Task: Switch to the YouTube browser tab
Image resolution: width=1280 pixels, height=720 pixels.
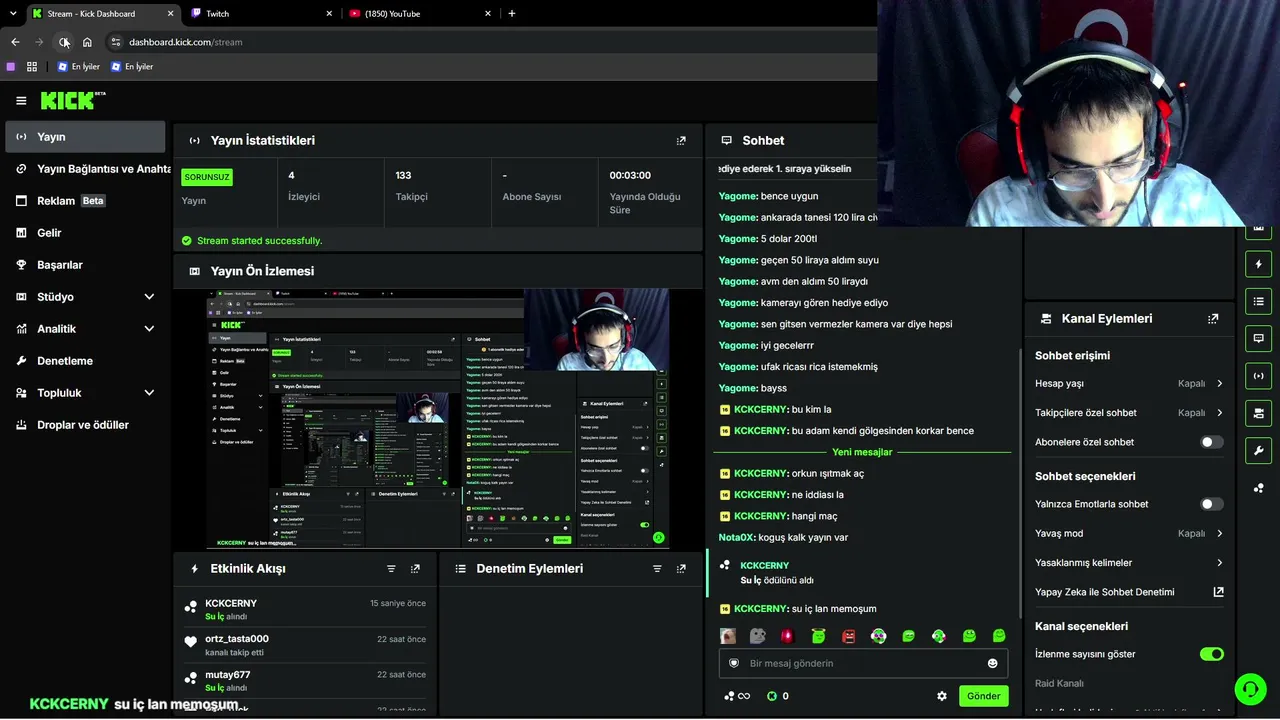Action: point(420,13)
